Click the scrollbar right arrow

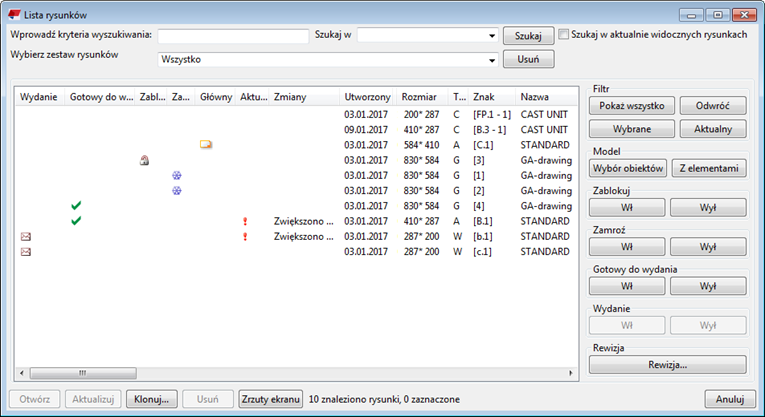[x=570, y=373]
